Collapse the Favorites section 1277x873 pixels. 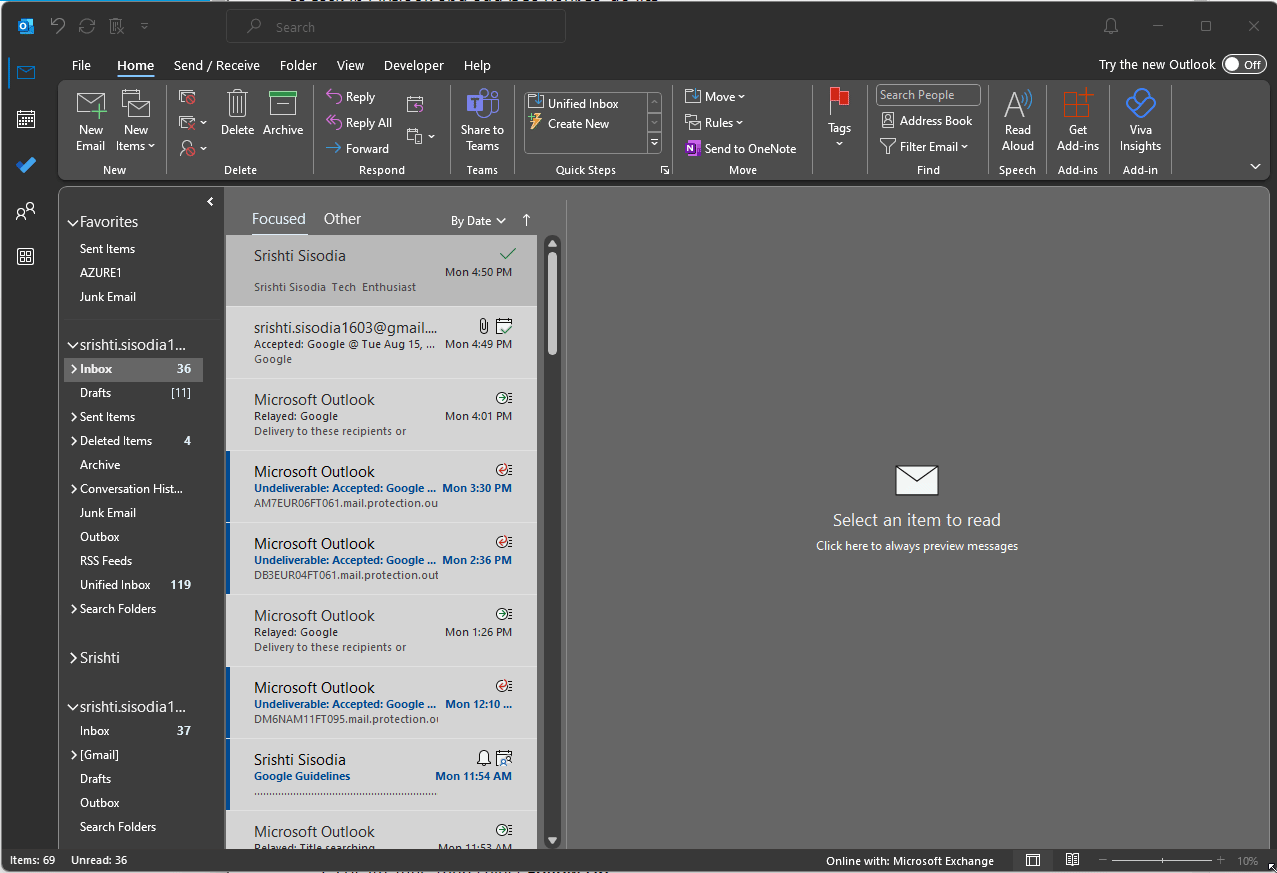(x=72, y=223)
